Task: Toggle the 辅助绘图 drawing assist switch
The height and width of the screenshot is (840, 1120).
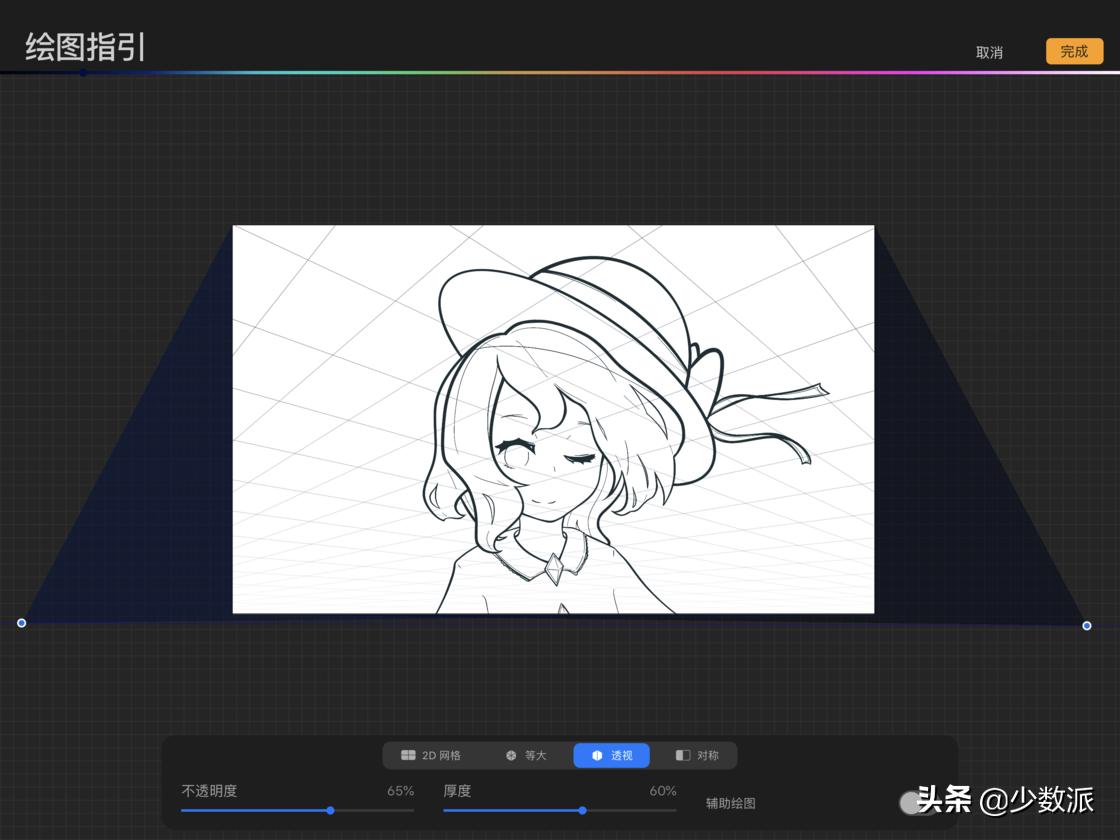Action: (913, 802)
